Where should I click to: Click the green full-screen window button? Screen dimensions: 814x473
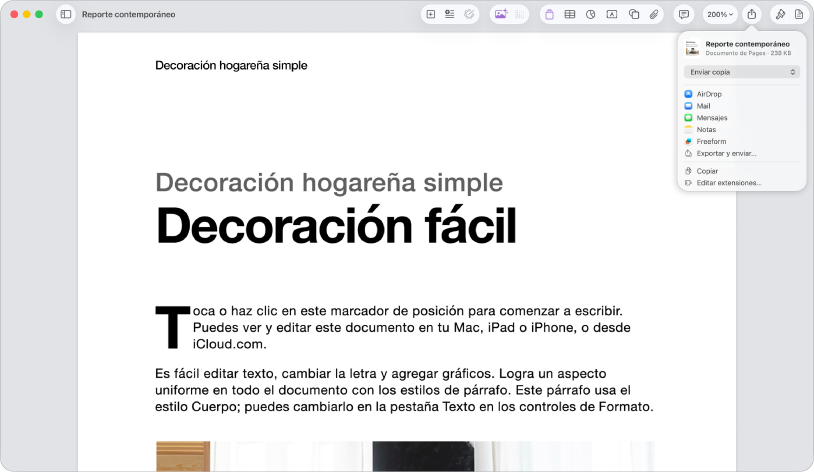tap(39, 15)
